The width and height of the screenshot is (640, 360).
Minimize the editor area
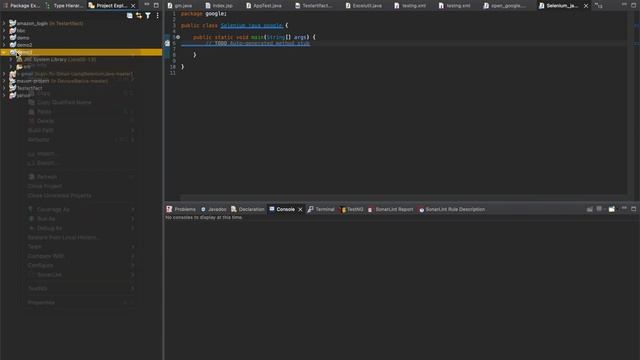624,5
